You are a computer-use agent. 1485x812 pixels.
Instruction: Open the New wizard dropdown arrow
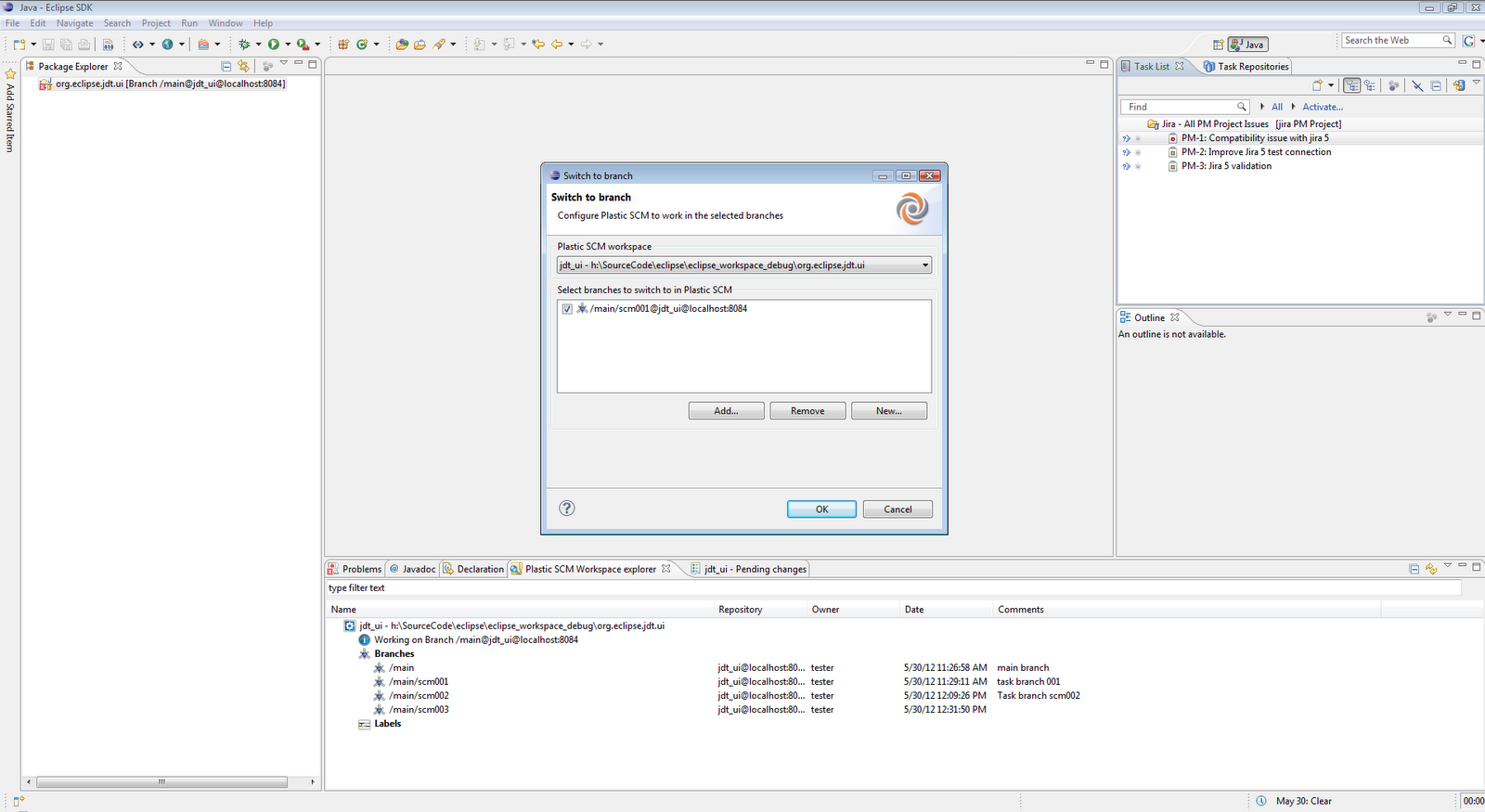pos(33,44)
